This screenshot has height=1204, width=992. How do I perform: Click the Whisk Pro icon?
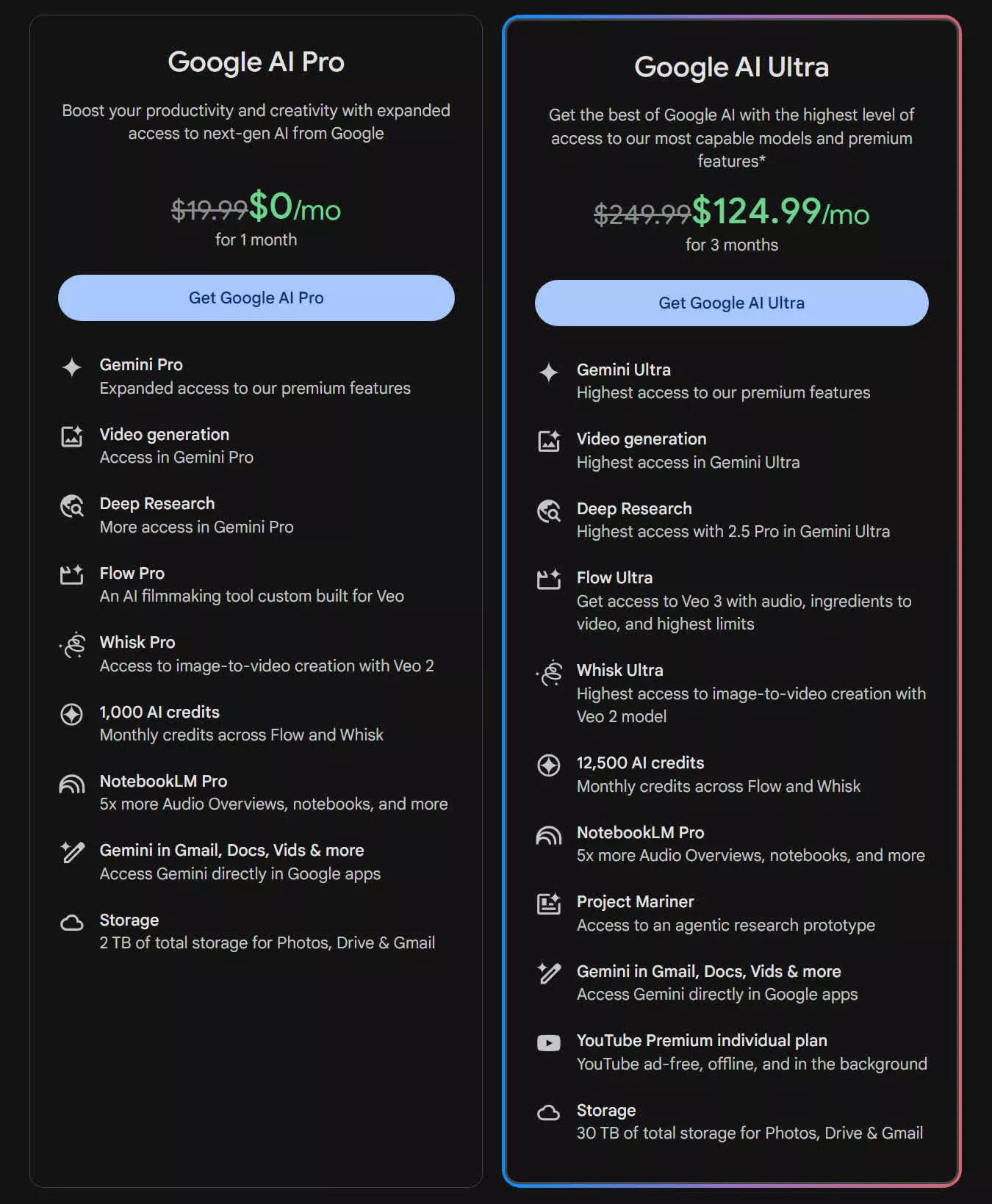pyautogui.click(x=73, y=645)
